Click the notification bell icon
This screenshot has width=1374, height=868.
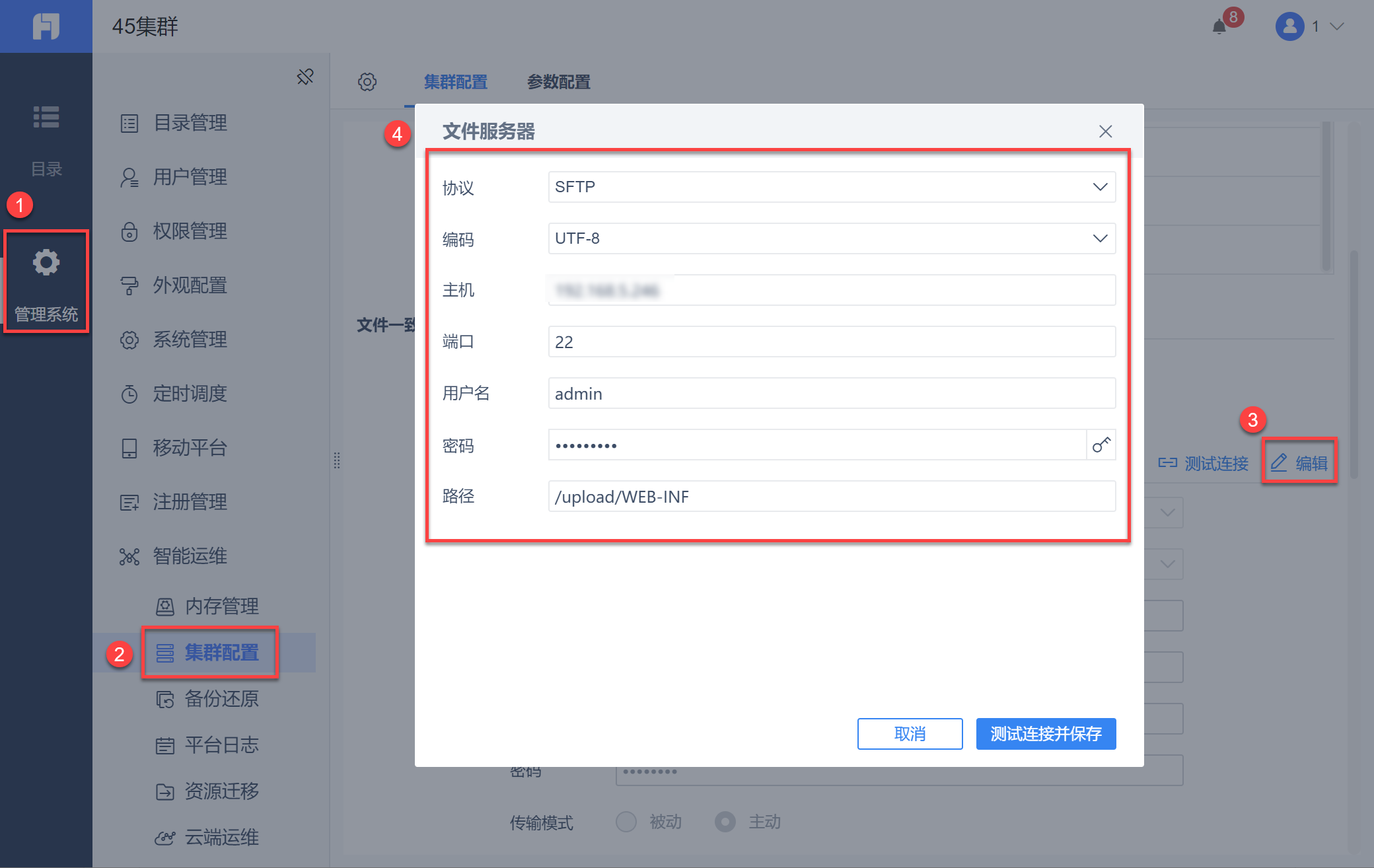[x=1219, y=27]
